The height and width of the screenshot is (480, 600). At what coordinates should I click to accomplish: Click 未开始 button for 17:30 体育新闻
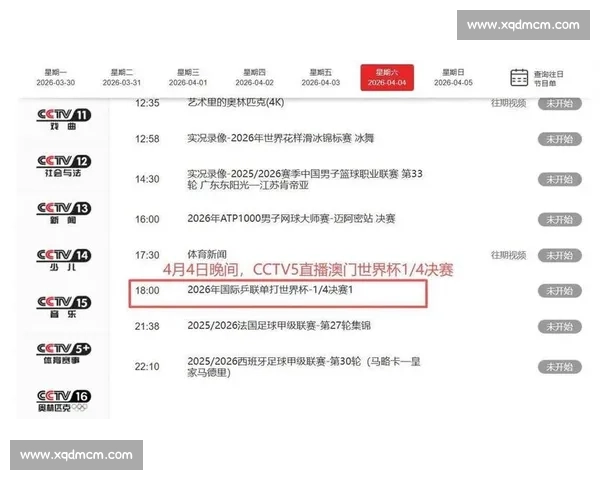click(560, 256)
